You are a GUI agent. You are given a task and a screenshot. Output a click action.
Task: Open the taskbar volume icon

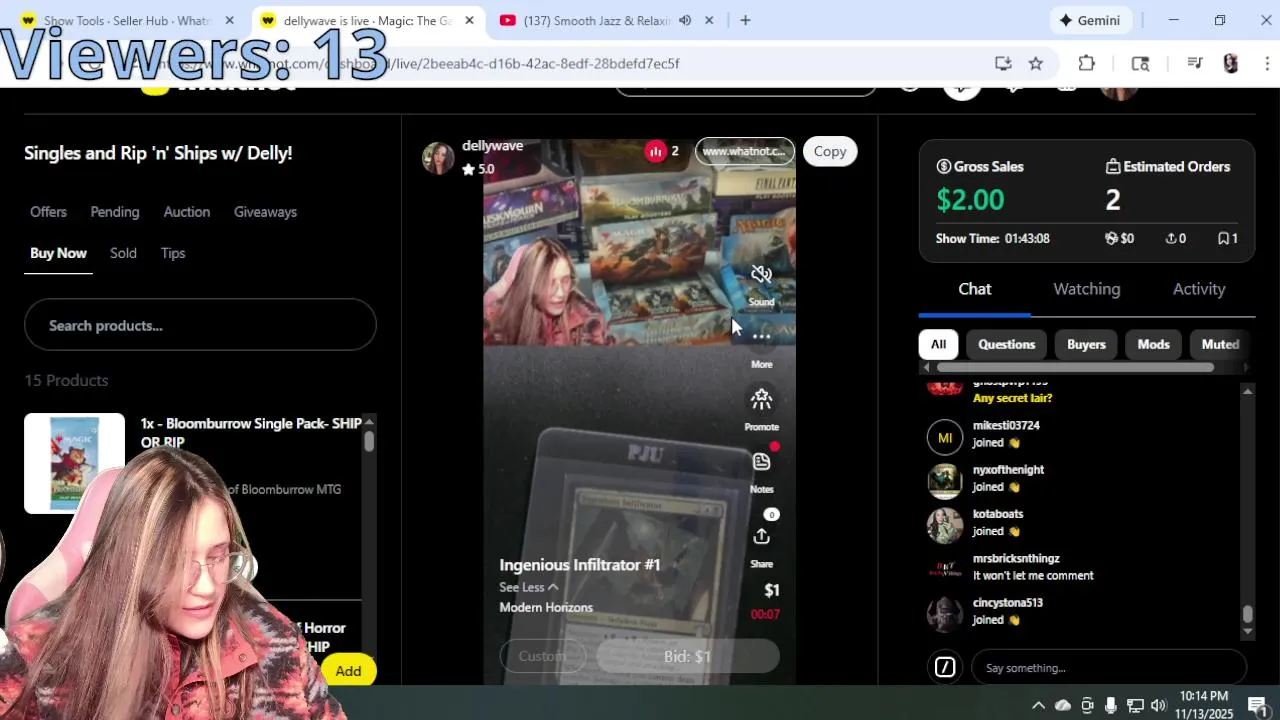coord(1159,705)
